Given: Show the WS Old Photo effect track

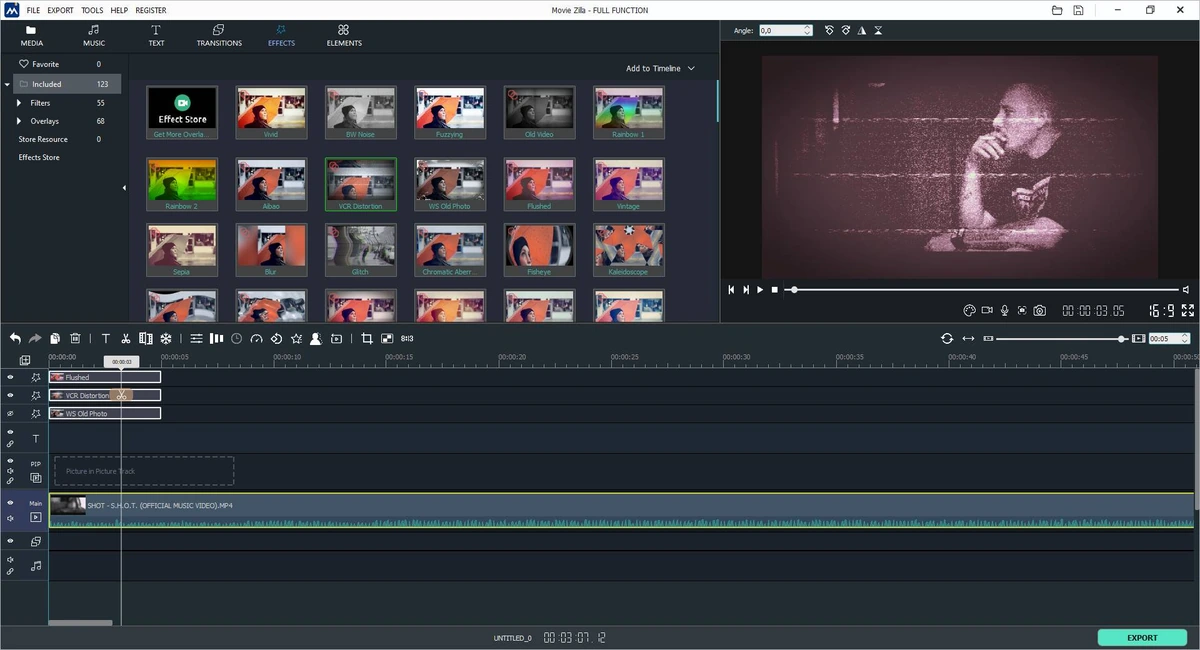Looking at the screenshot, I should (10, 413).
